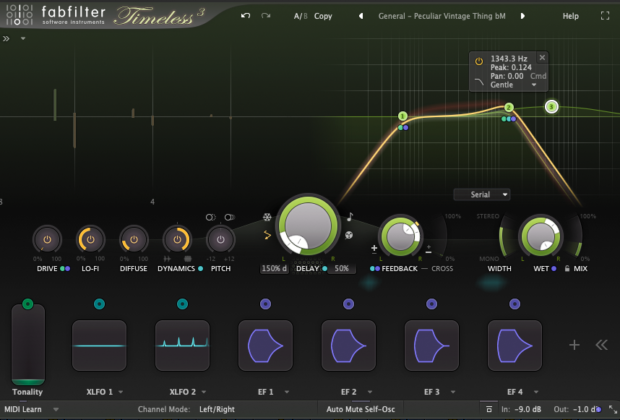Click the undo arrow icon
The height and width of the screenshot is (420, 620).
click(x=246, y=16)
